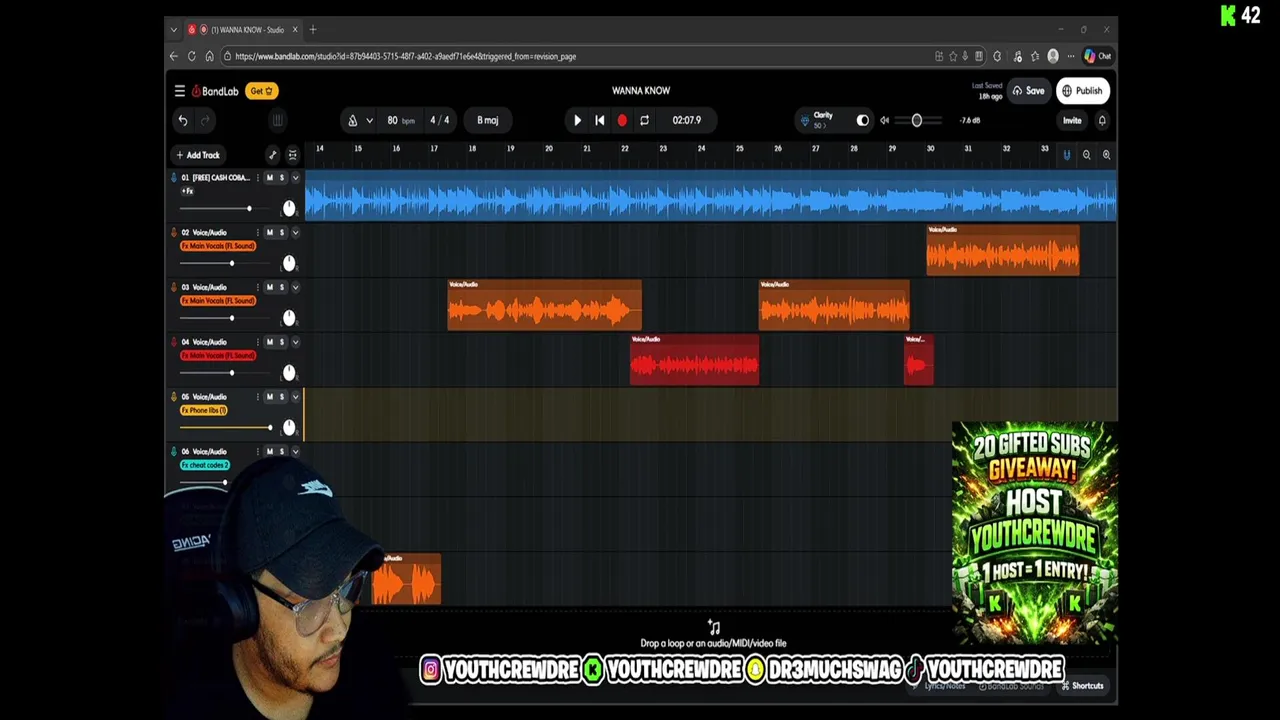
Task: Solo track 01 CASH COBA
Action: (281, 178)
